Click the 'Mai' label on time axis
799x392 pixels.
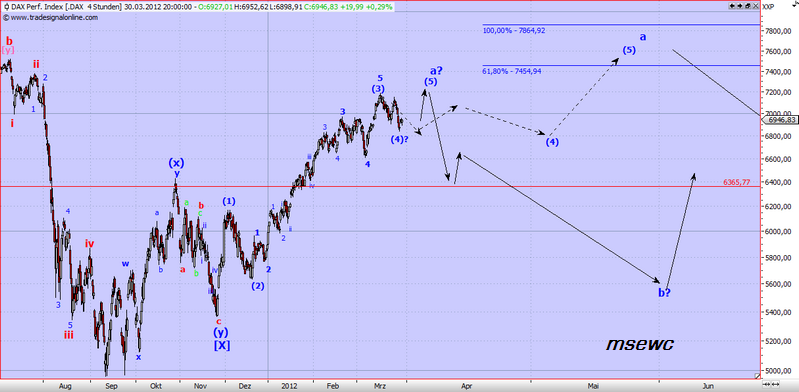point(594,387)
